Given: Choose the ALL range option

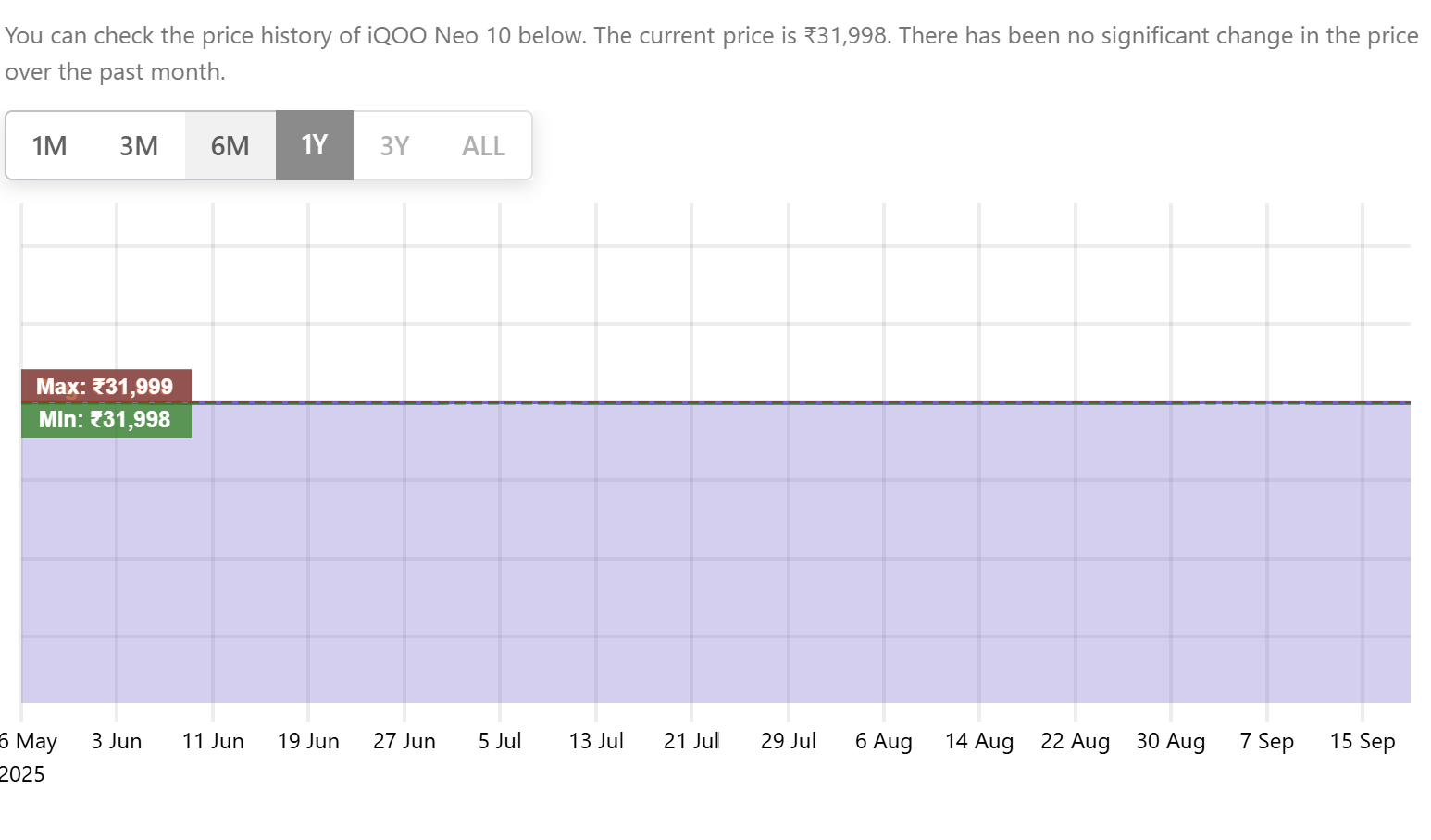Looking at the screenshot, I should (483, 145).
